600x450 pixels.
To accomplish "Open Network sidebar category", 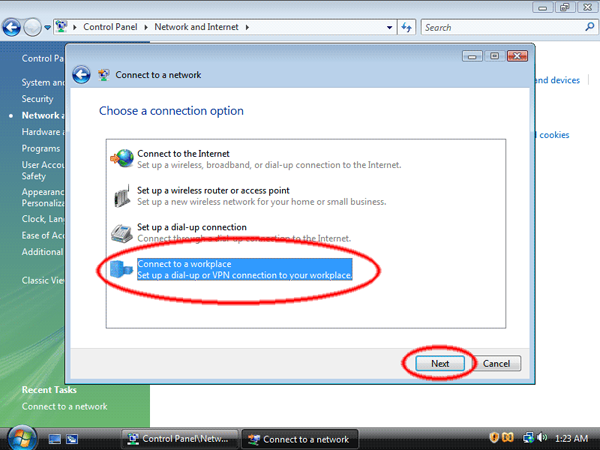I will (43, 115).
